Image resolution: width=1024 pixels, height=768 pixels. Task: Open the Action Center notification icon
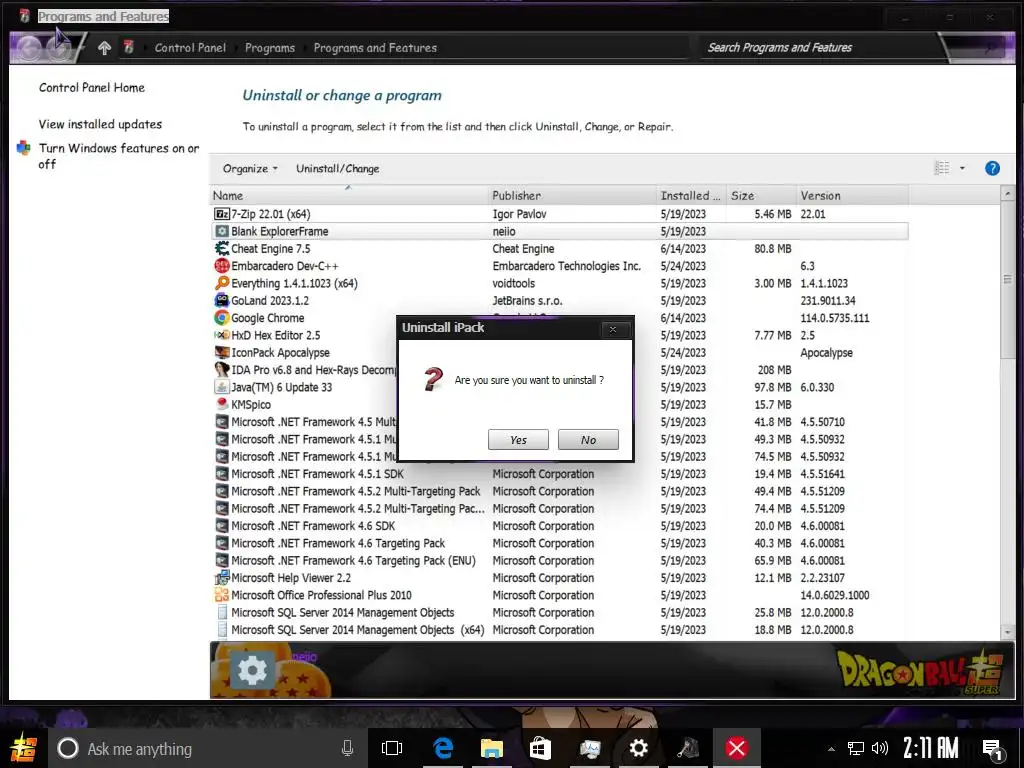click(x=993, y=749)
